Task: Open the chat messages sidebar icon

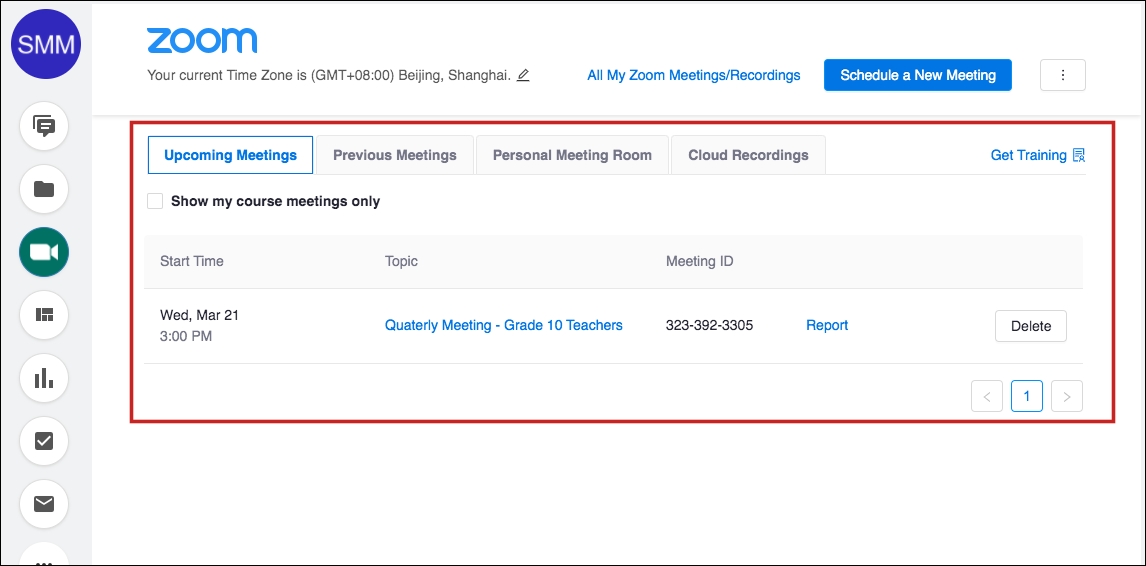Action: click(x=44, y=127)
